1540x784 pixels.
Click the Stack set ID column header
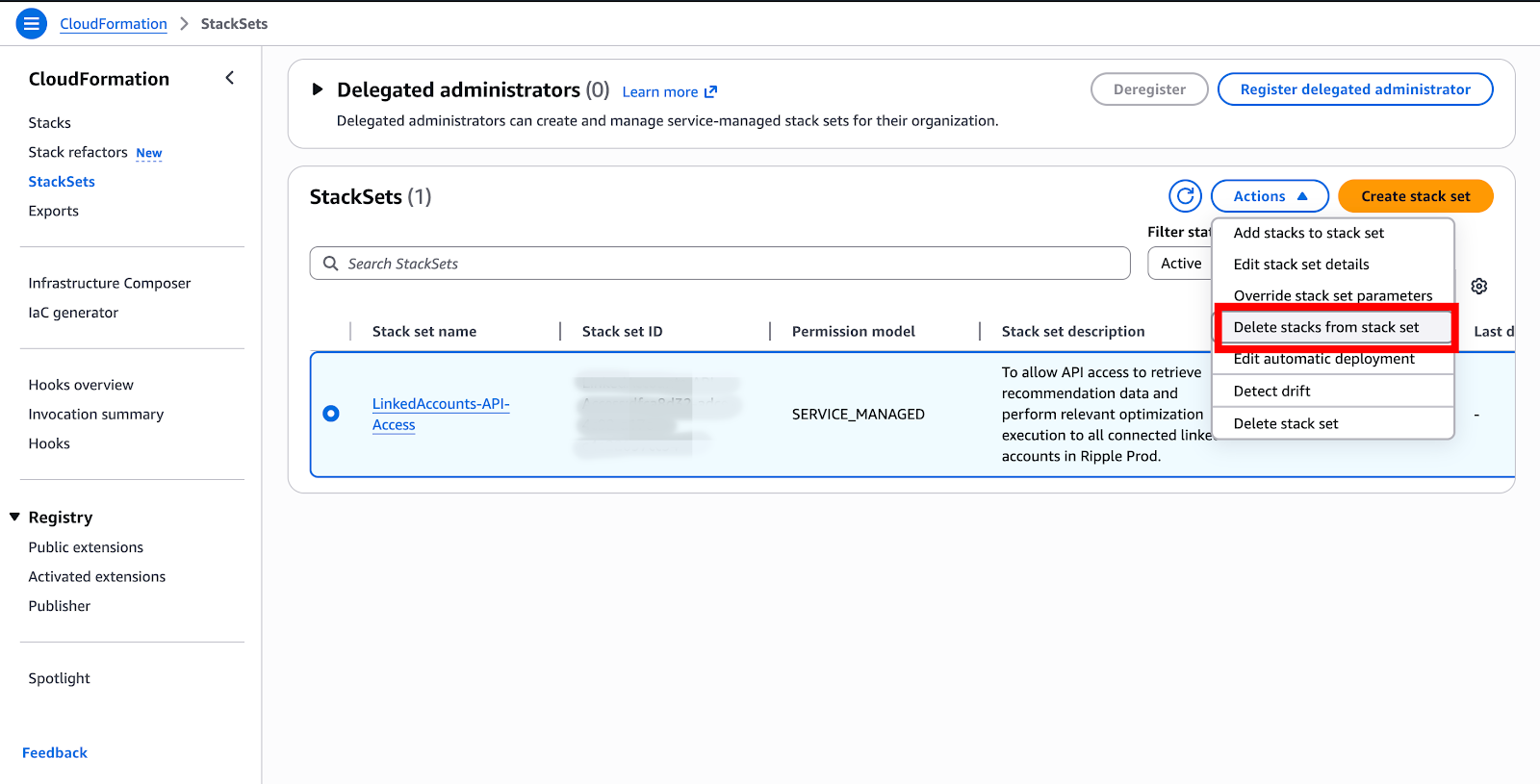click(x=623, y=332)
